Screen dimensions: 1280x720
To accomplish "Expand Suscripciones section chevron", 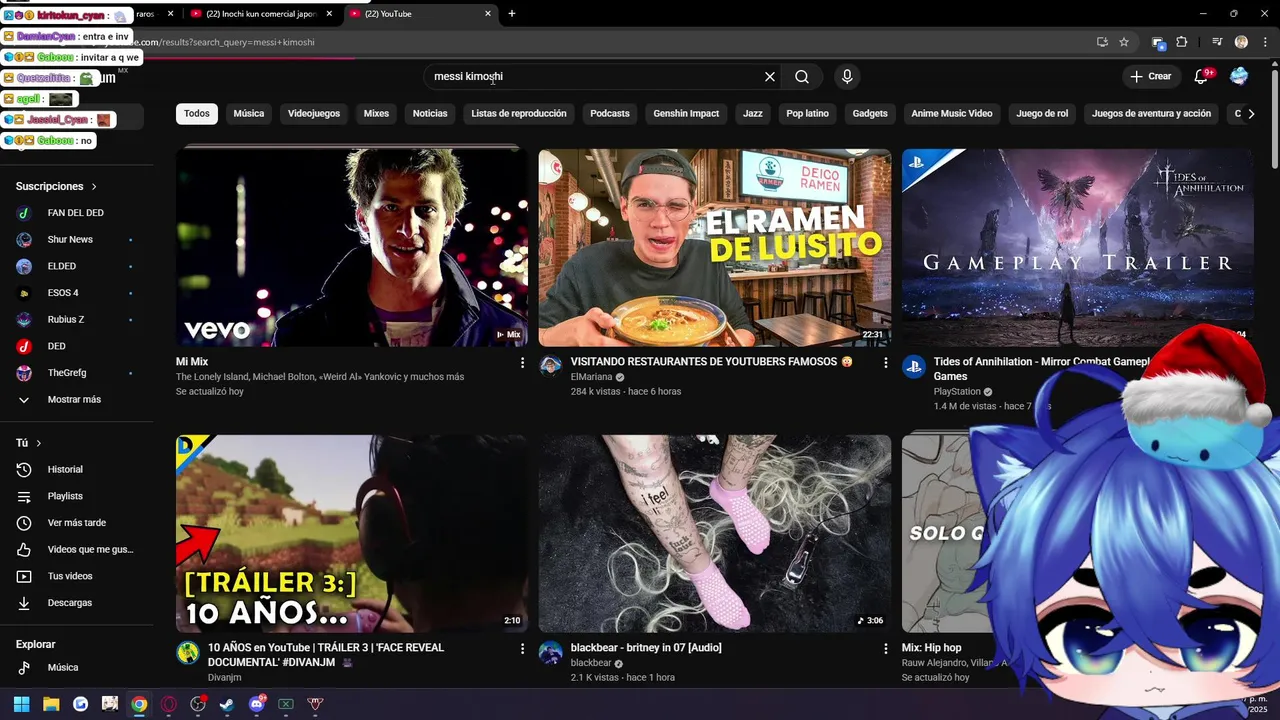I will tap(94, 187).
